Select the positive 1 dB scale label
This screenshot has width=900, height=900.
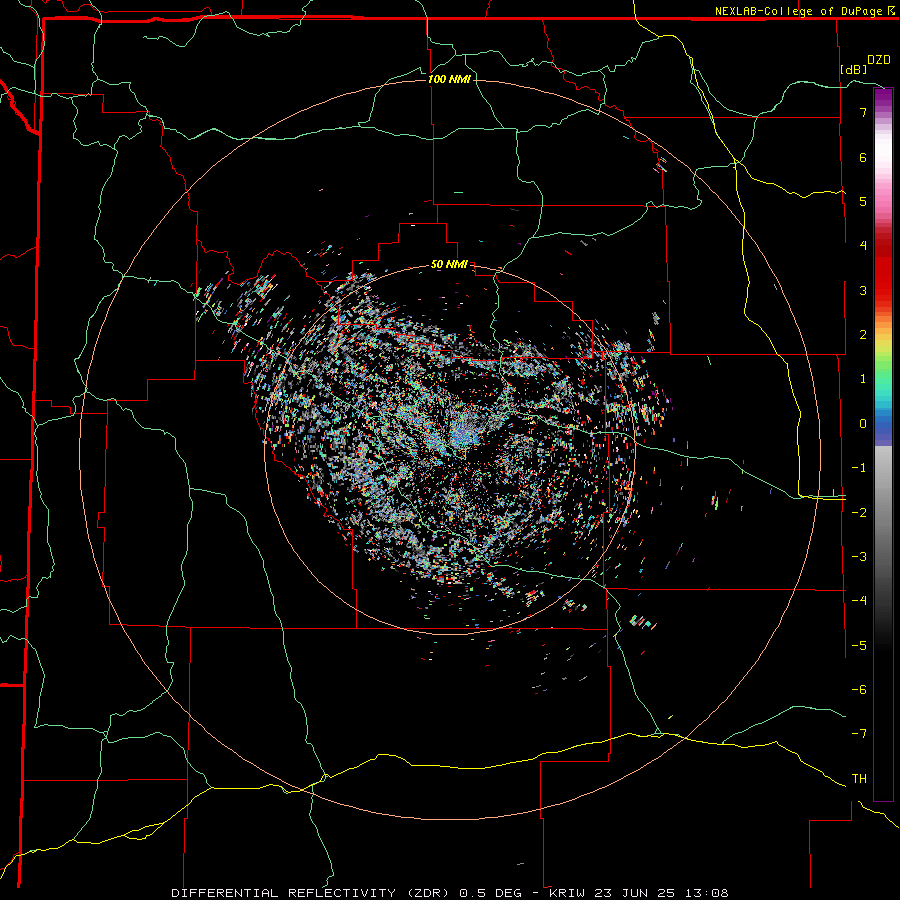[x=863, y=379]
